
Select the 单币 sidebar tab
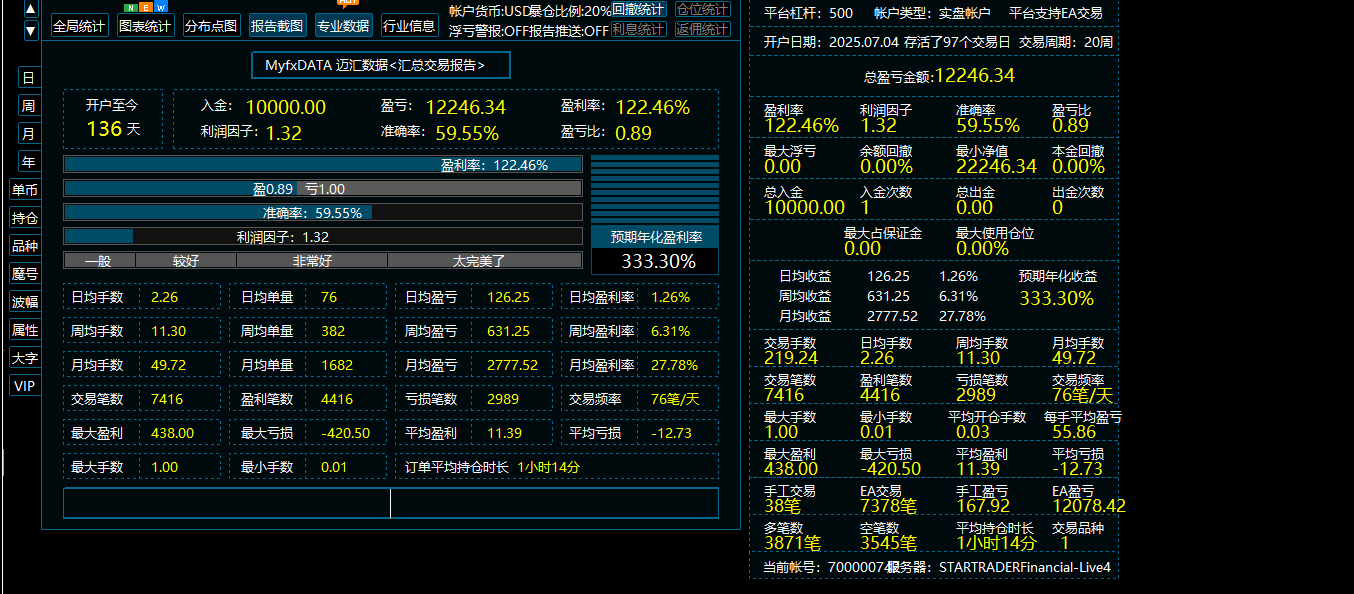click(x=25, y=190)
